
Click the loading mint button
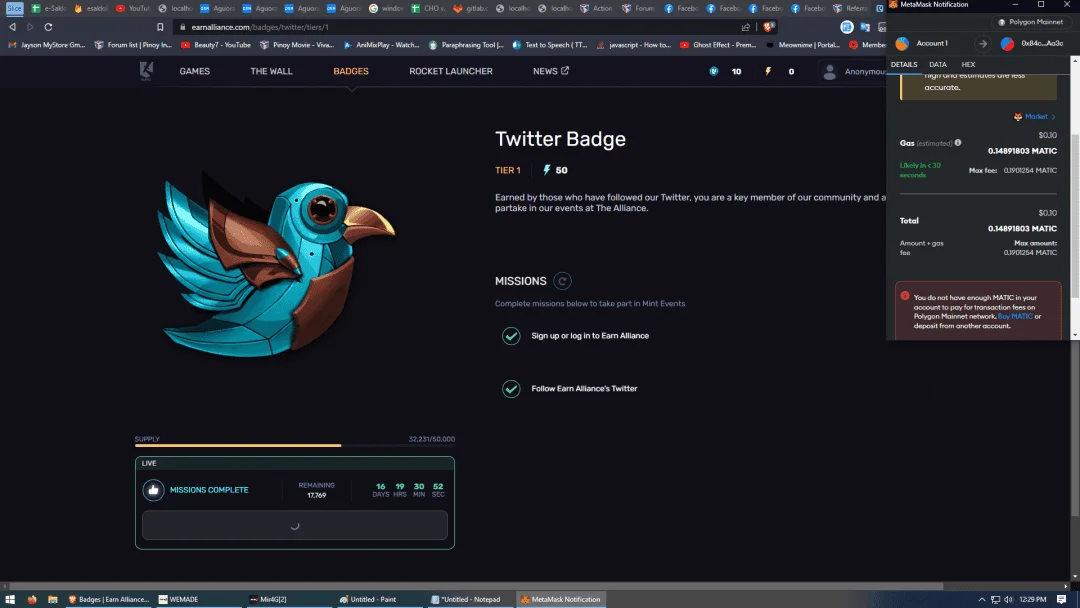(295, 525)
